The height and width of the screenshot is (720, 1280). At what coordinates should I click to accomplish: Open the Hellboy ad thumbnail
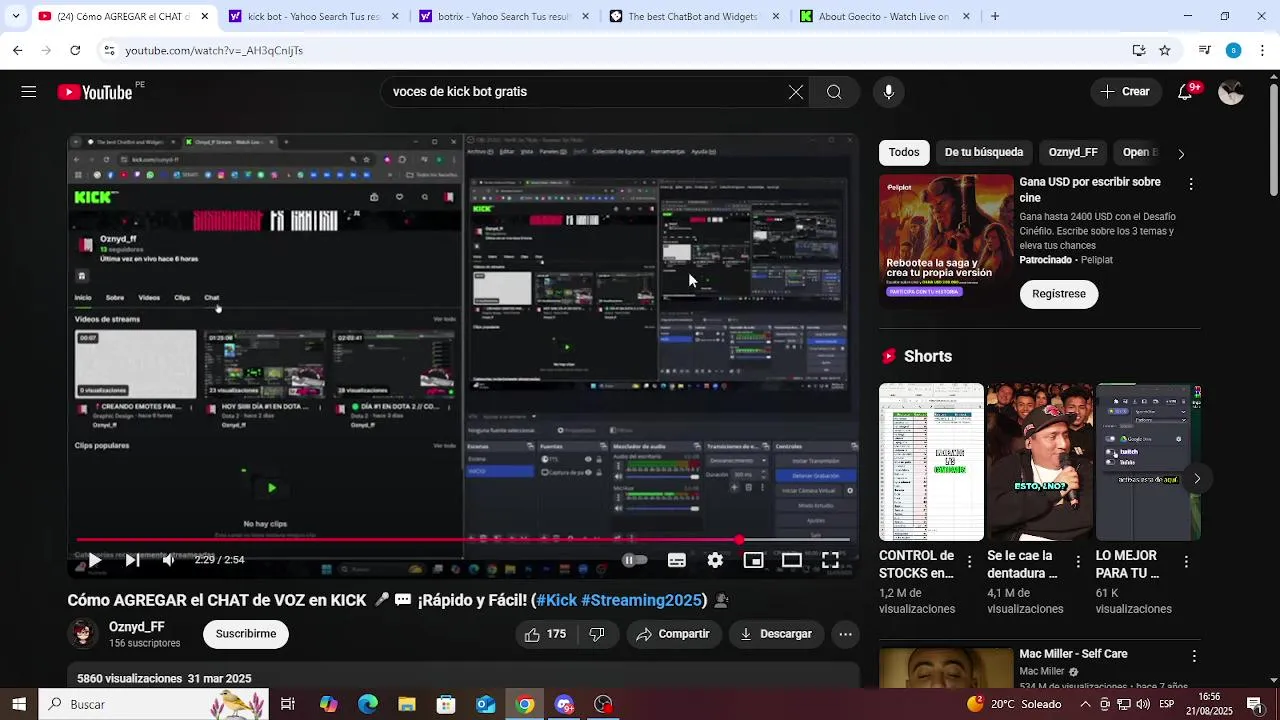tap(946, 240)
